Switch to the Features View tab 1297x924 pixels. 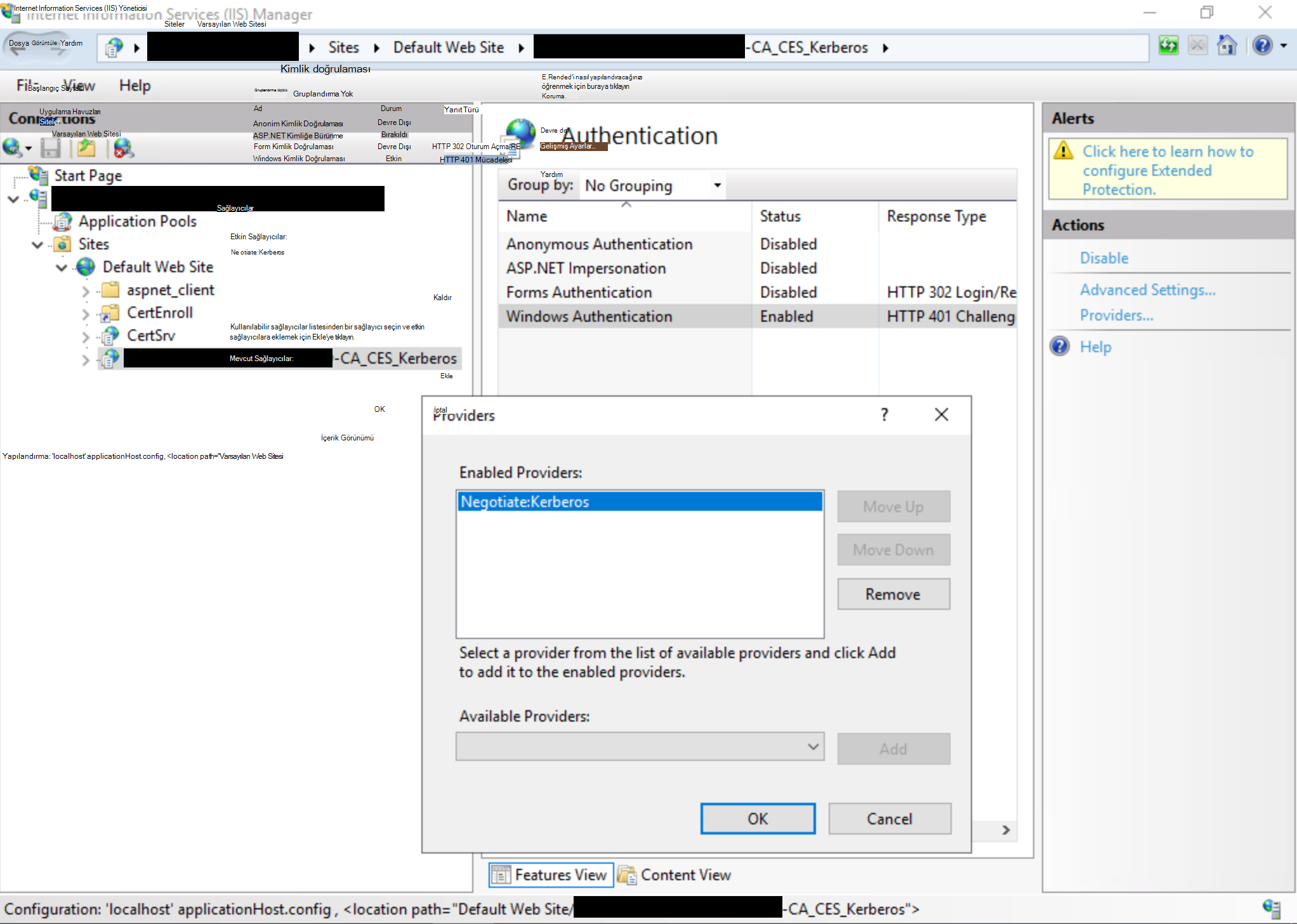coord(551,875)
